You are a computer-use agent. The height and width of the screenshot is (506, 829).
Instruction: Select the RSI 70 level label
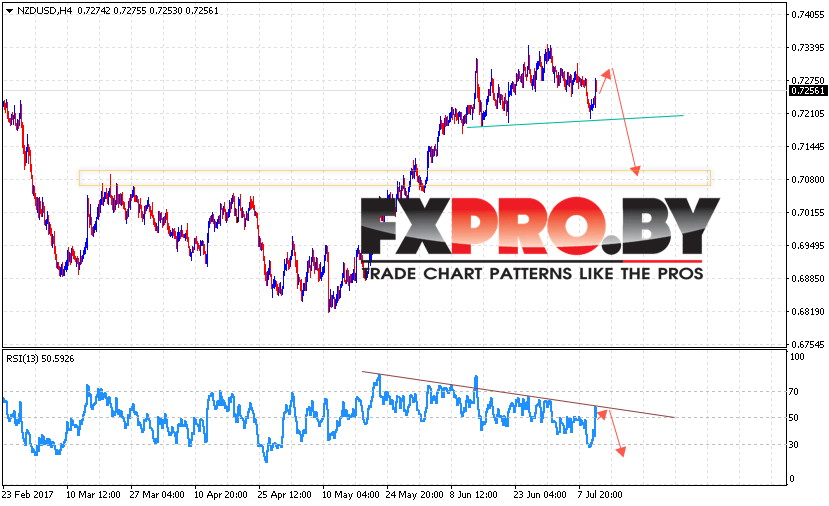794,392
